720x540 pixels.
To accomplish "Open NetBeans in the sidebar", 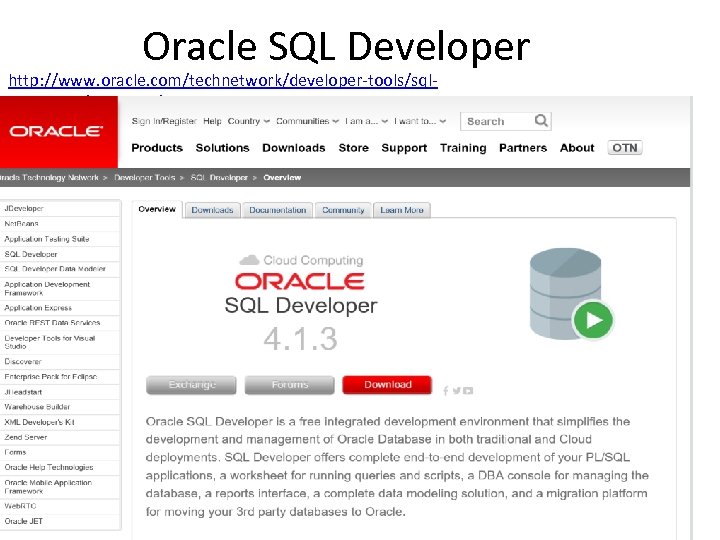I will tap(60, 224).
